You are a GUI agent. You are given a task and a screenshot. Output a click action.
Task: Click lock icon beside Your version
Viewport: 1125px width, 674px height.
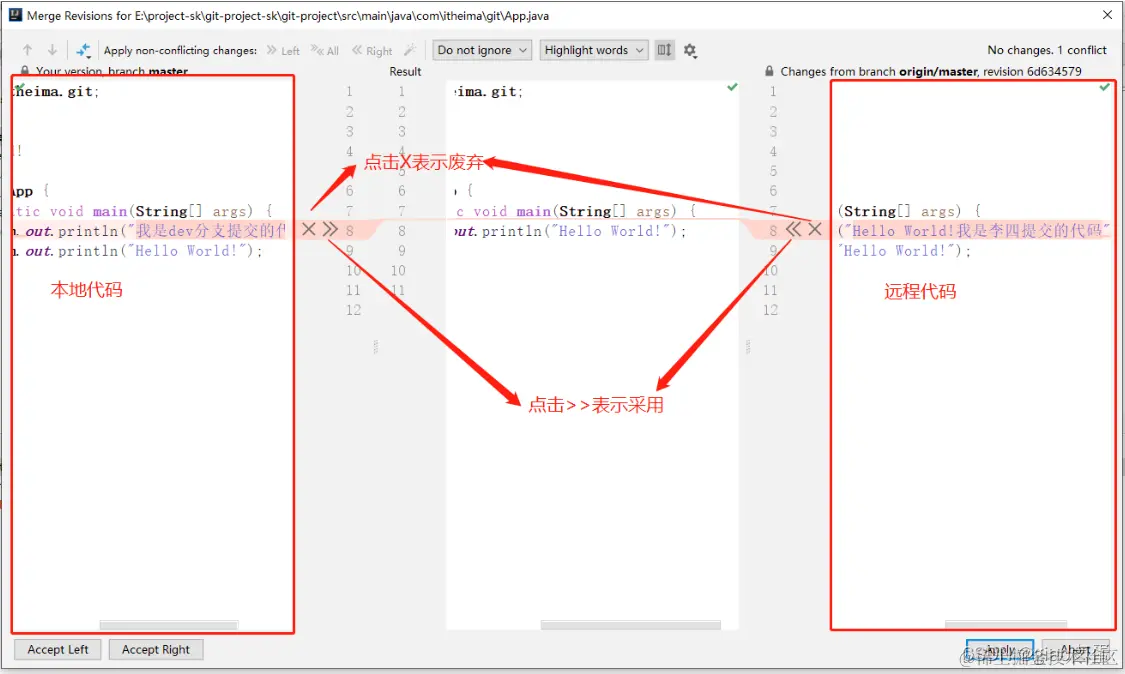(25, 70)
